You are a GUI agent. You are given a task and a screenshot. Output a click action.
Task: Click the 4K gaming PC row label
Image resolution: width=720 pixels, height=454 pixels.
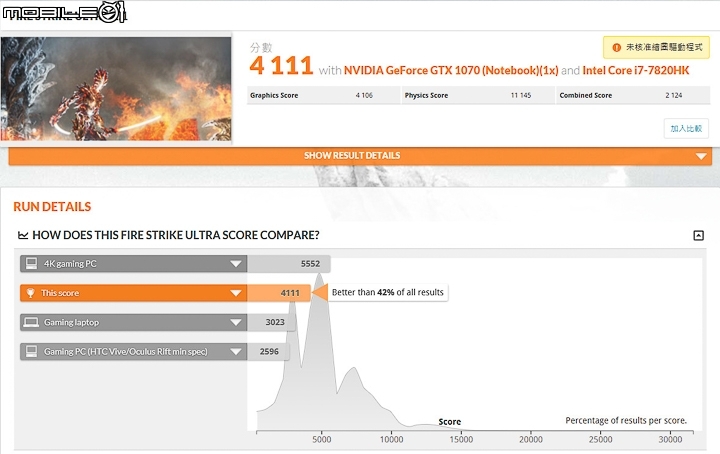(x=70, y=264)
